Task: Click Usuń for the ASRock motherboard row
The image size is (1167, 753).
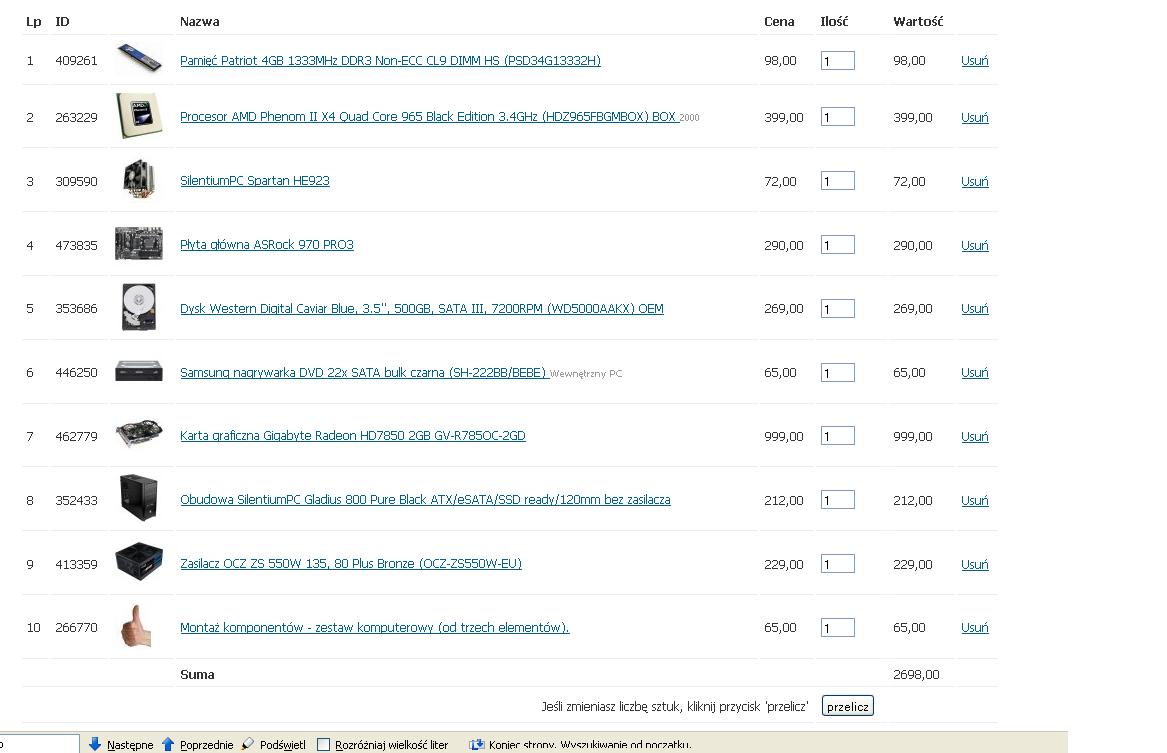Action: (974, 246)
